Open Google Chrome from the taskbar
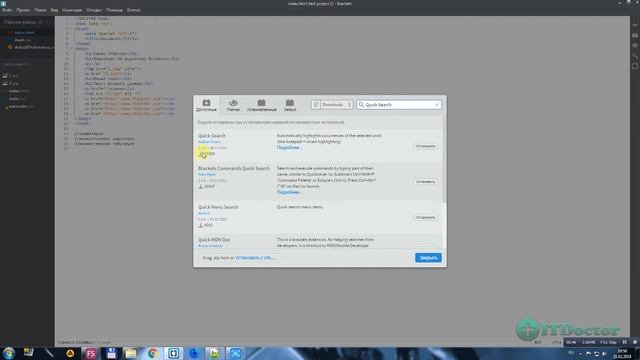Viewport: 640px width, 360px height. (153, 353)
